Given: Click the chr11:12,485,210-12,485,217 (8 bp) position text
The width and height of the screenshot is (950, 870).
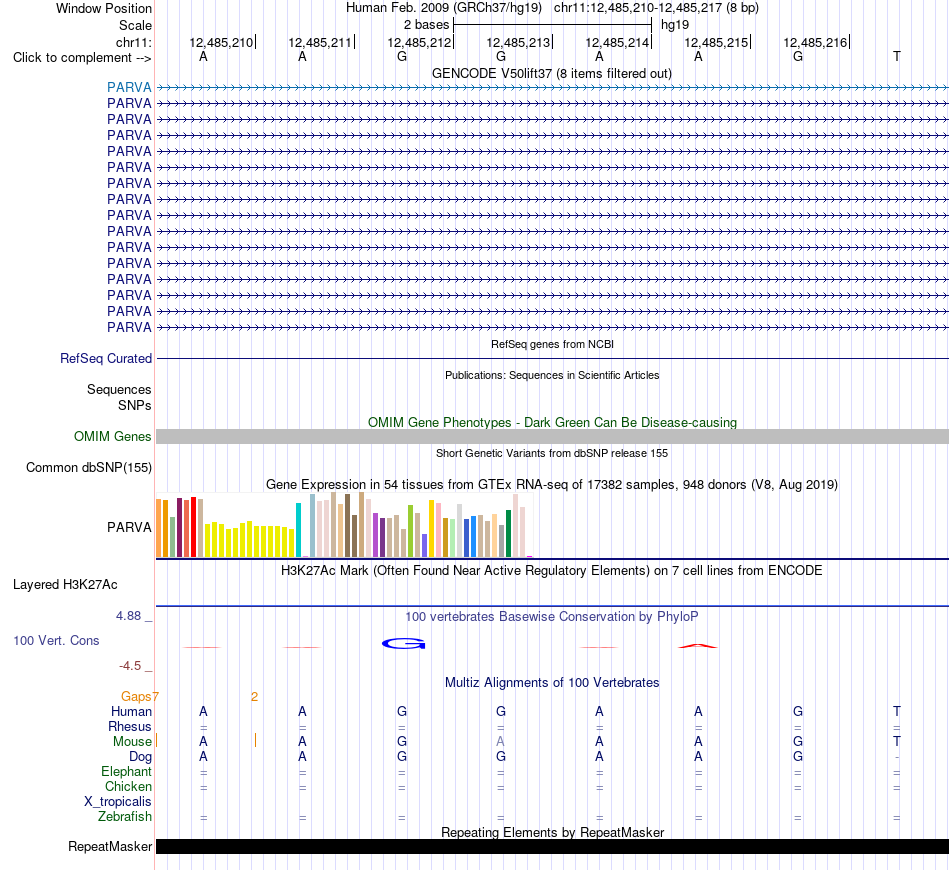Looking at the screenshot, I should pyautogui.click(x=656, y=8).
